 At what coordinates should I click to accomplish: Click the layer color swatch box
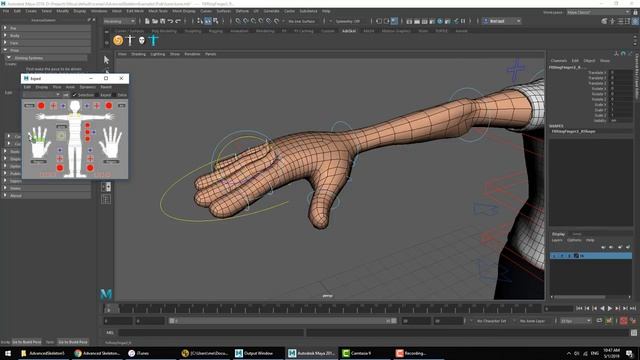pos(576,256)
